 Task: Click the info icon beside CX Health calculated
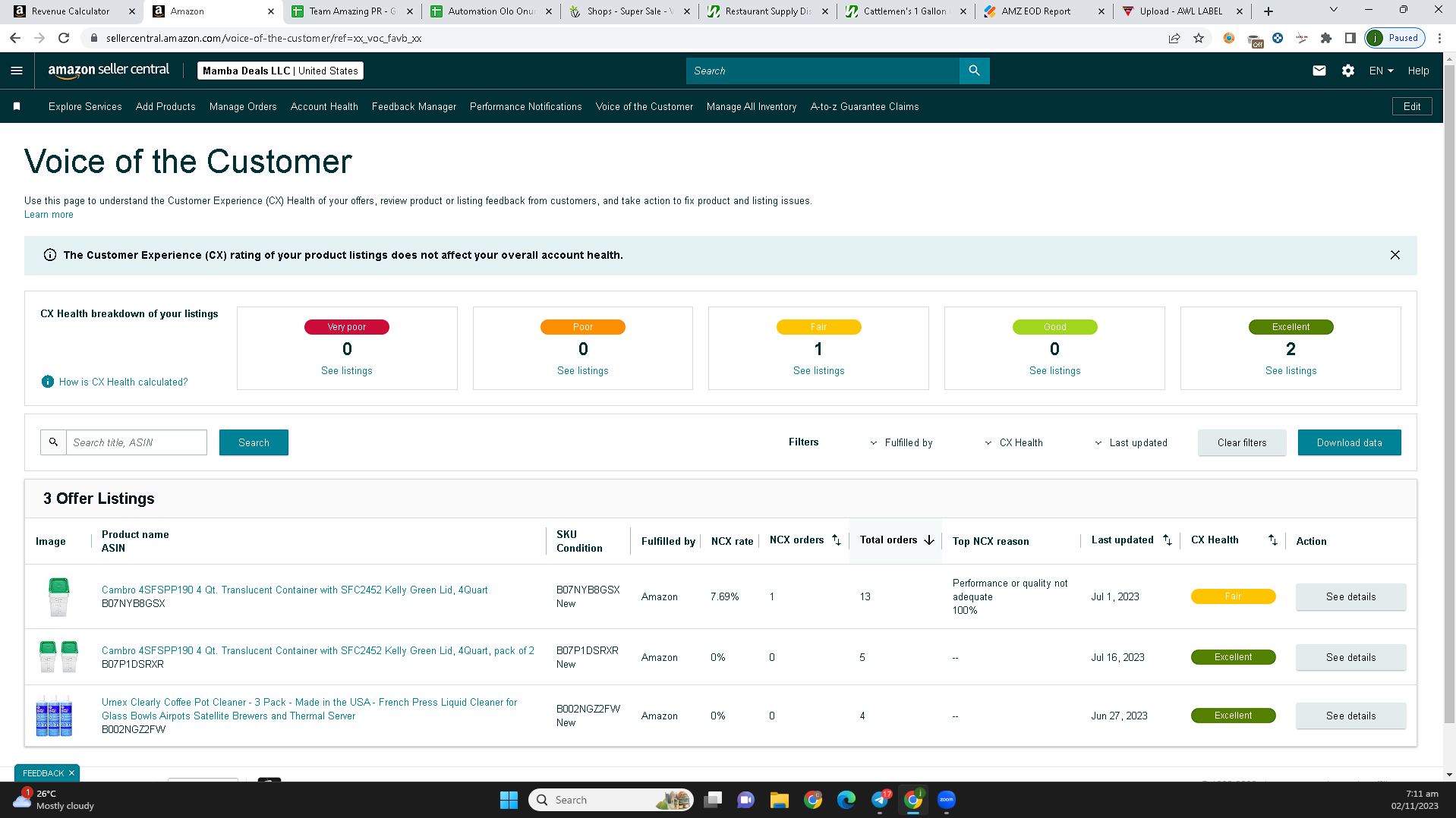tap(48, 382)
